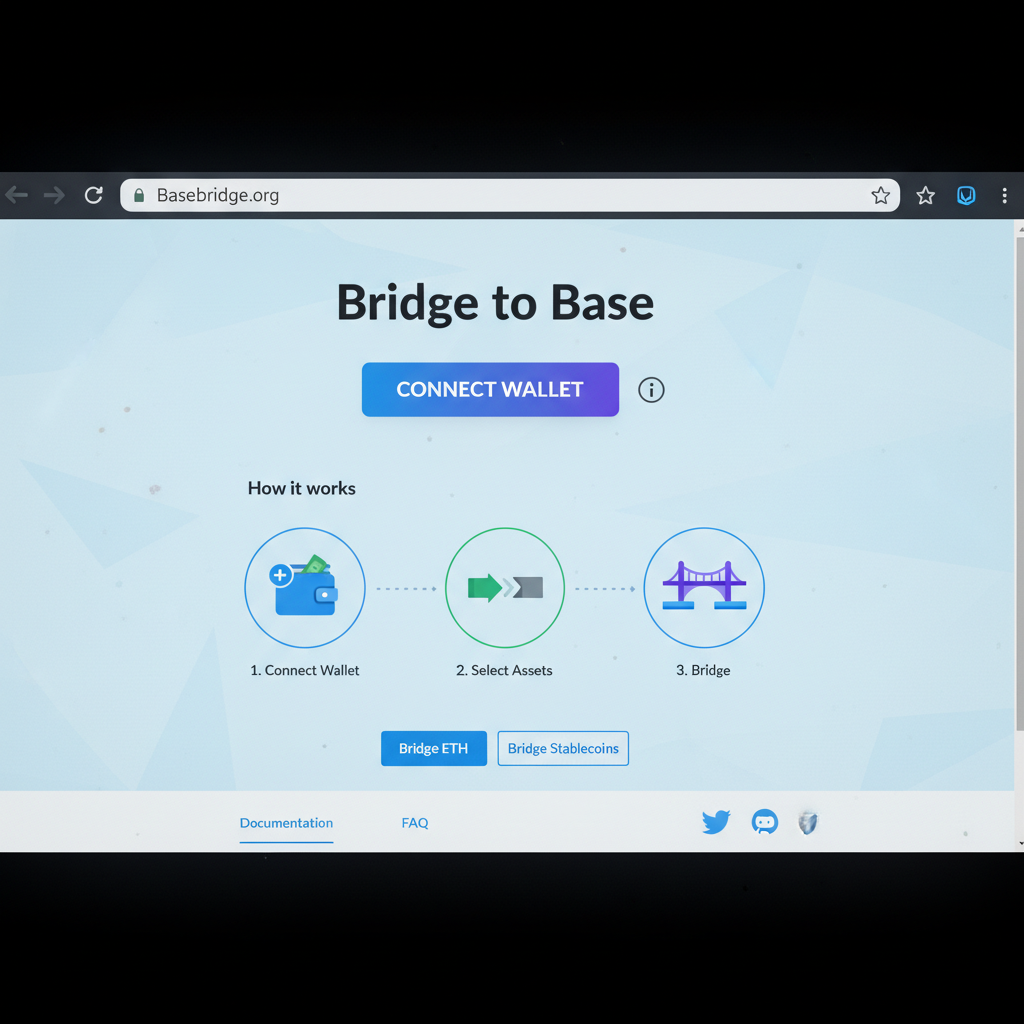Switch to the Documentation tab

(286, 822)
